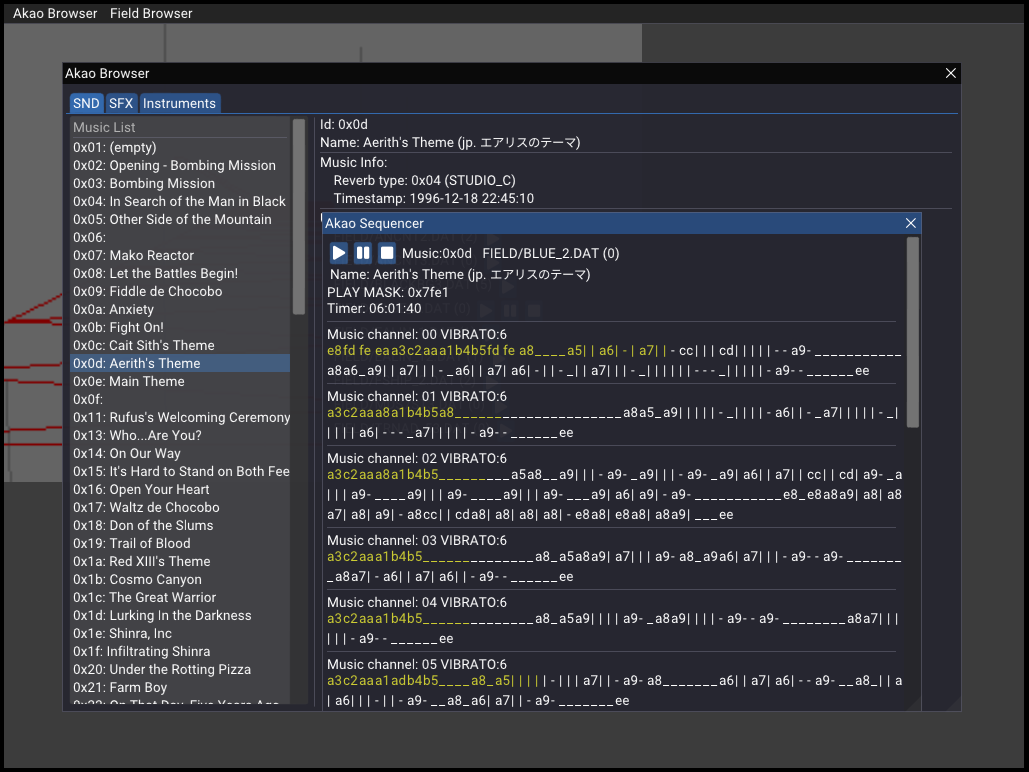This screenshot has width=1029, height=772.
Task: Close the Akao Sequencer window
Action: point(910,223)
